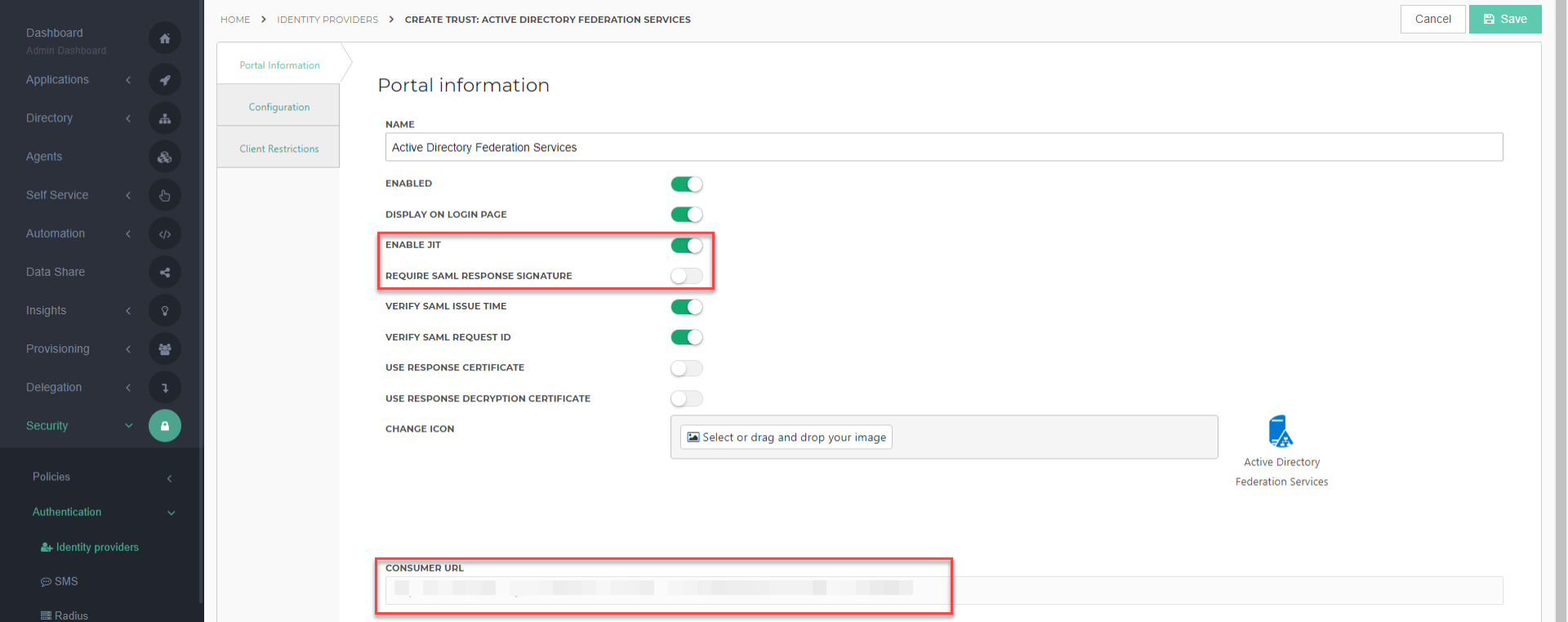
Task: Collapse the Security menu chevron
Action: click(x=128, y=425)
